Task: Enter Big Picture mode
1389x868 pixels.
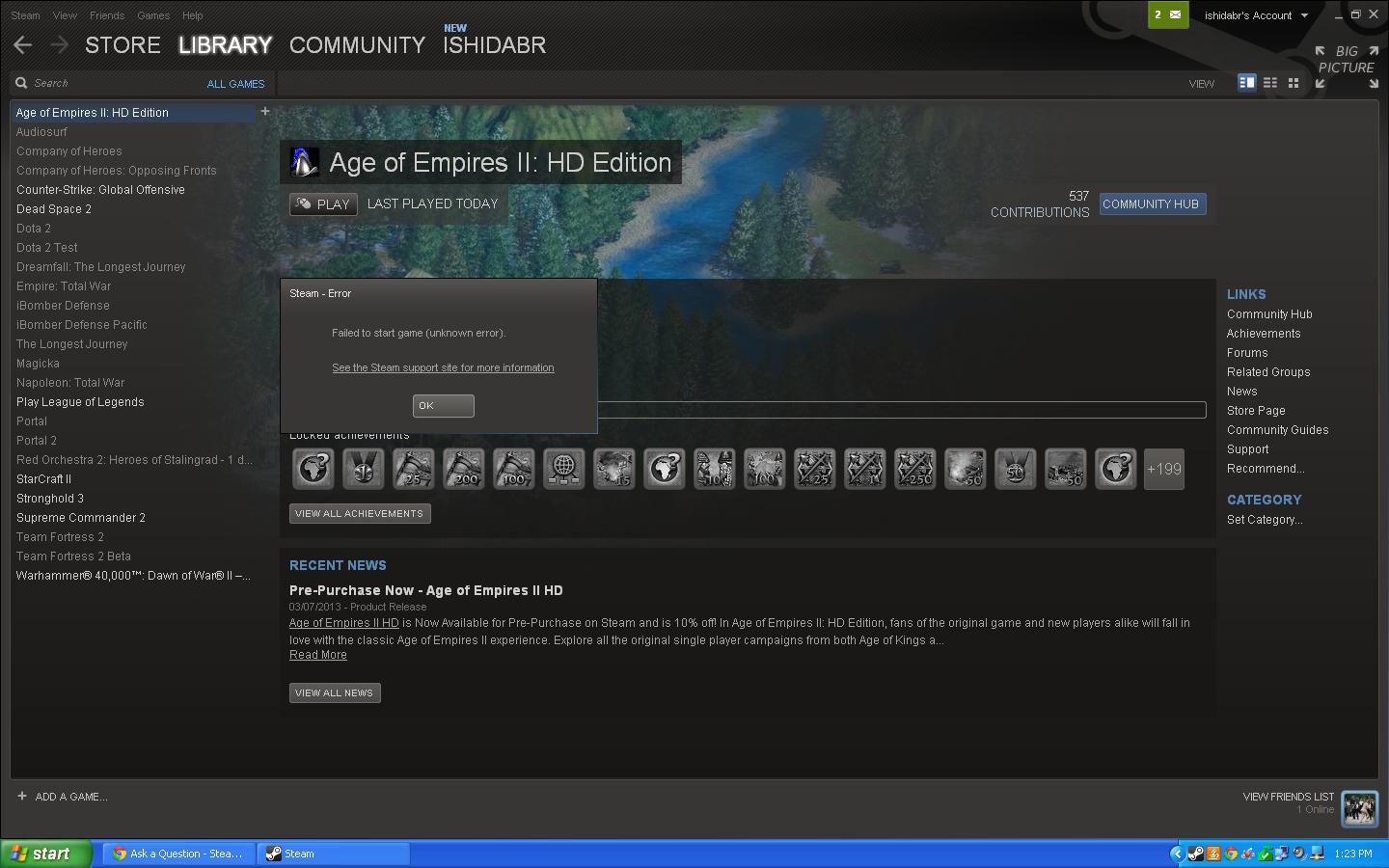Action: [x=1347, y=67]
